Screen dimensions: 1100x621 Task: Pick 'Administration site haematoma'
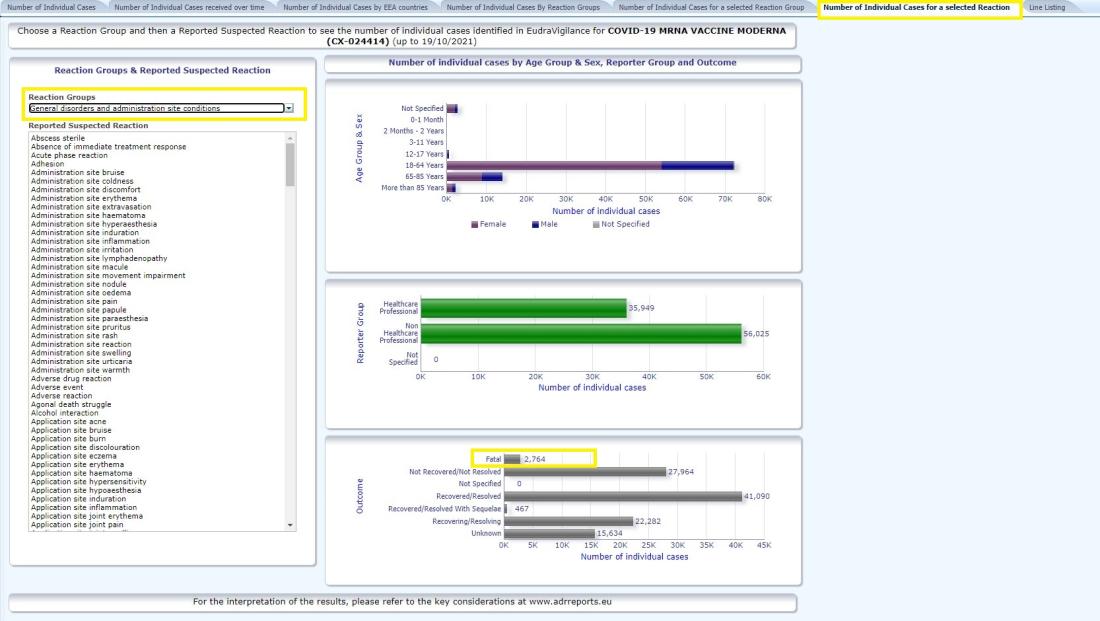(88, 215)
